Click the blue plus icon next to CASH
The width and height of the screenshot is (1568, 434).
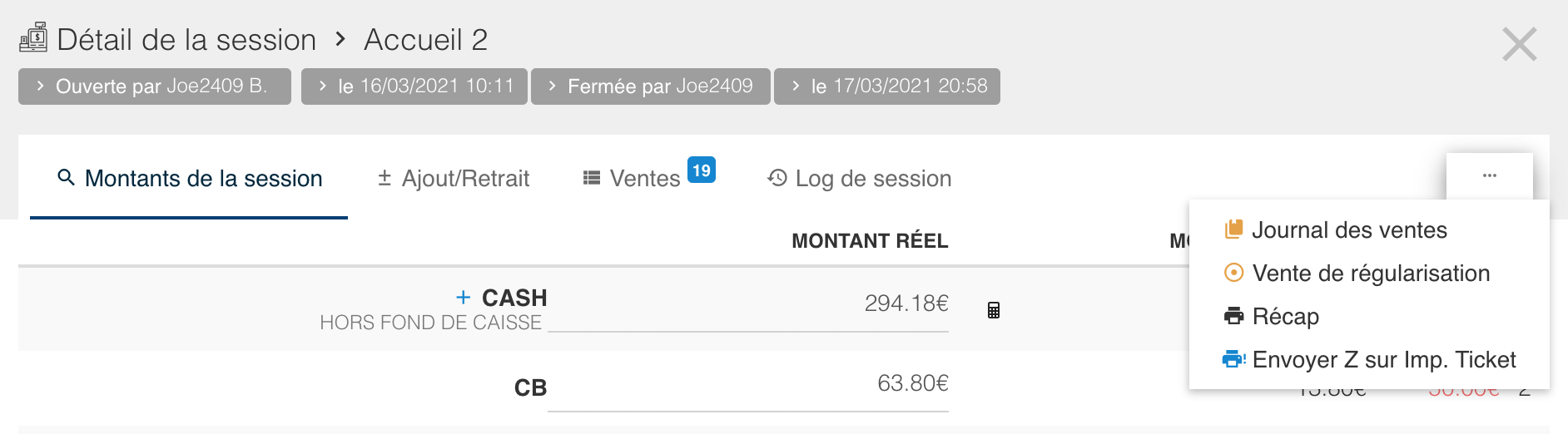(x=464, y=298)
